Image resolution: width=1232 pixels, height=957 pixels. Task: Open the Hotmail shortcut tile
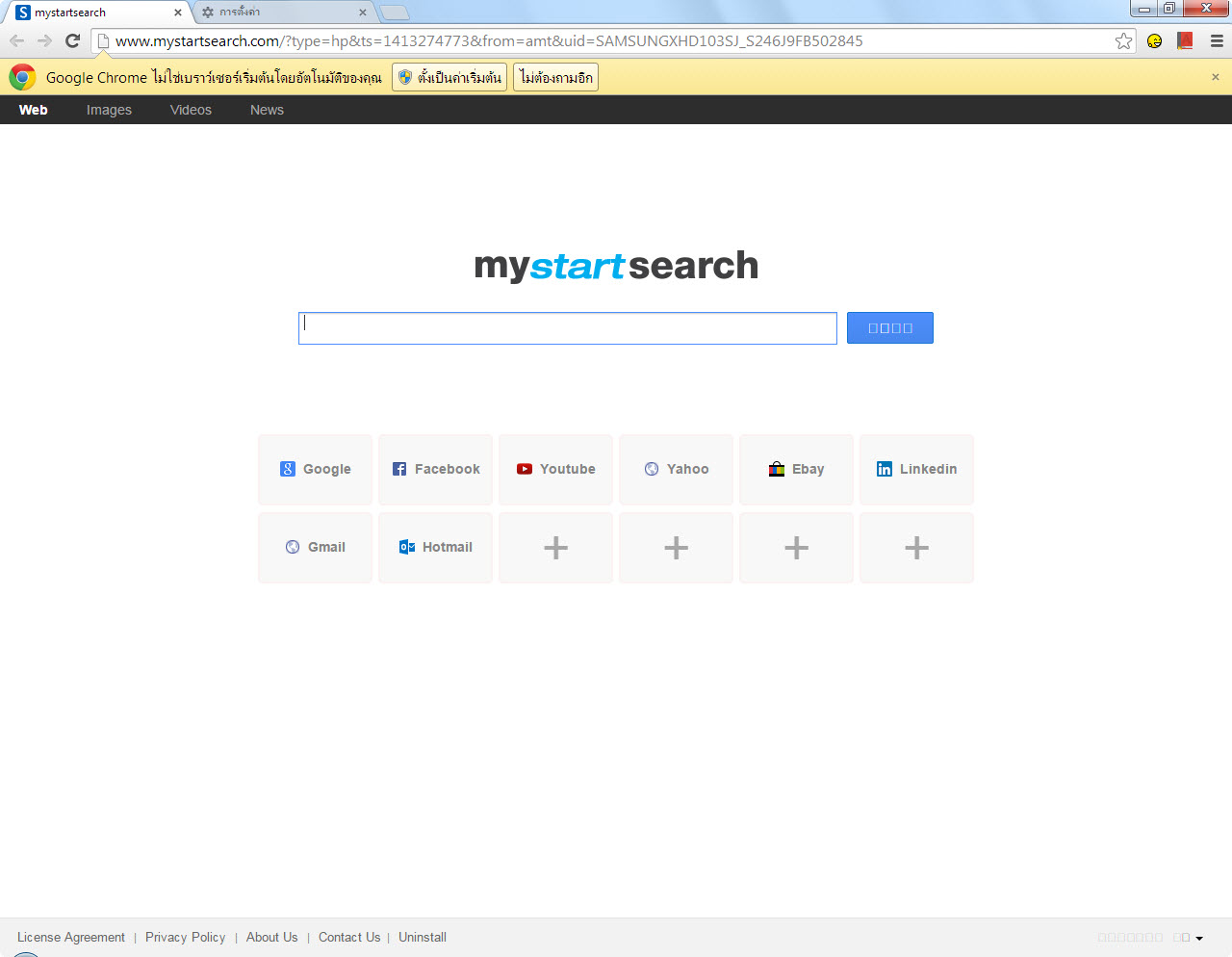coord(435,548)
